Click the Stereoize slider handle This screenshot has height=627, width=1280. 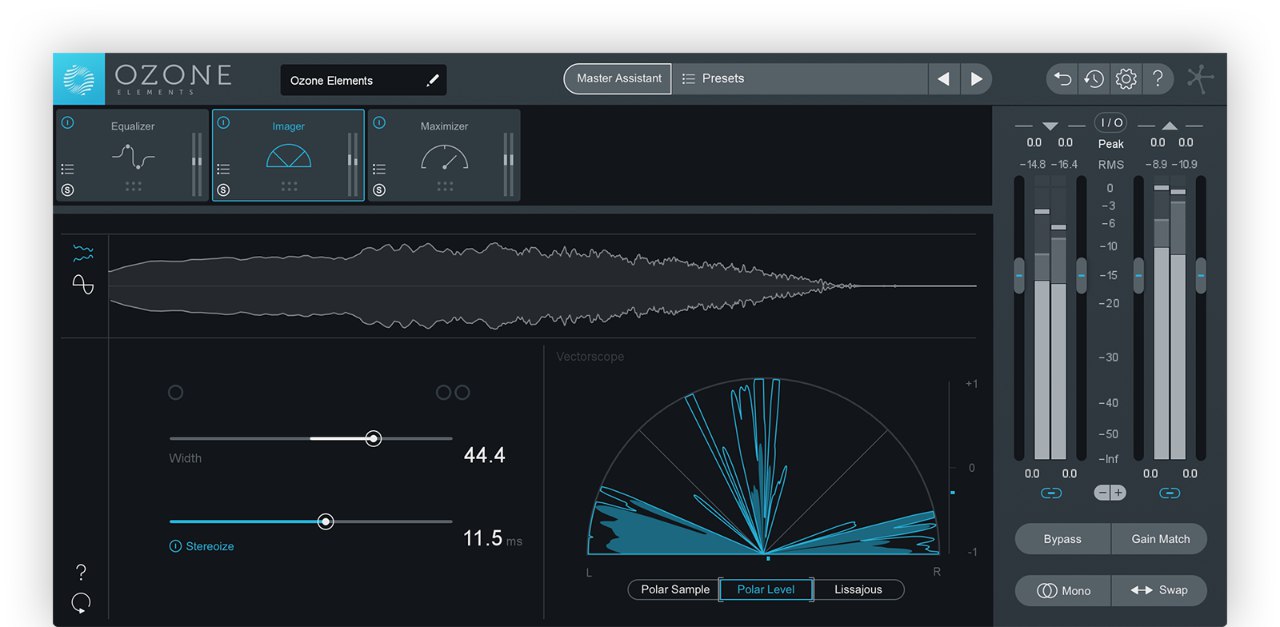[325, 521]
